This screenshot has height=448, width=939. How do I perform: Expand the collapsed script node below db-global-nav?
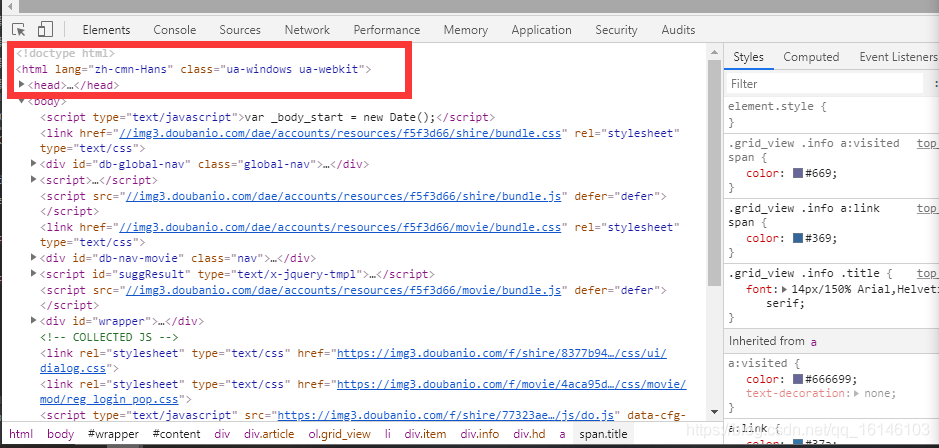(x=34, y=179)
